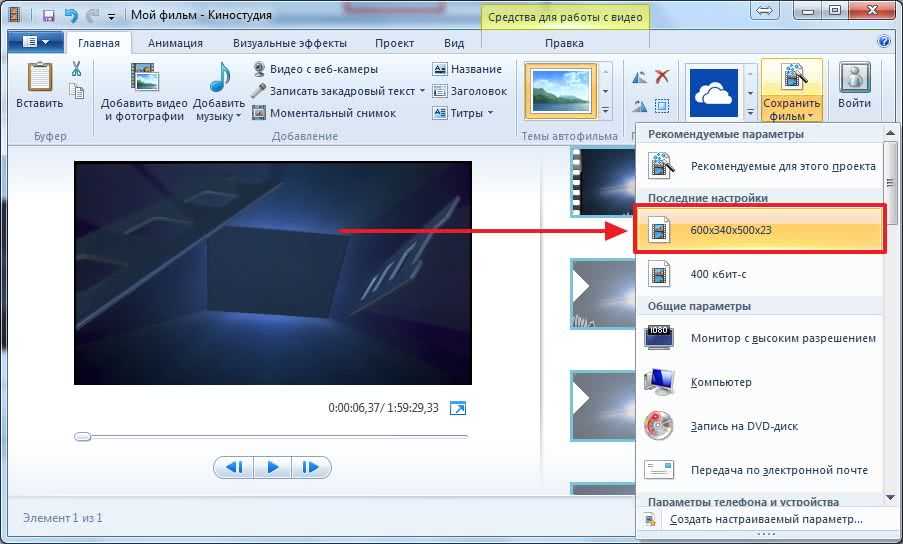Click the Copy icon in Буфер group
This screenshot has width=903, height=544.
coord(77,91)
